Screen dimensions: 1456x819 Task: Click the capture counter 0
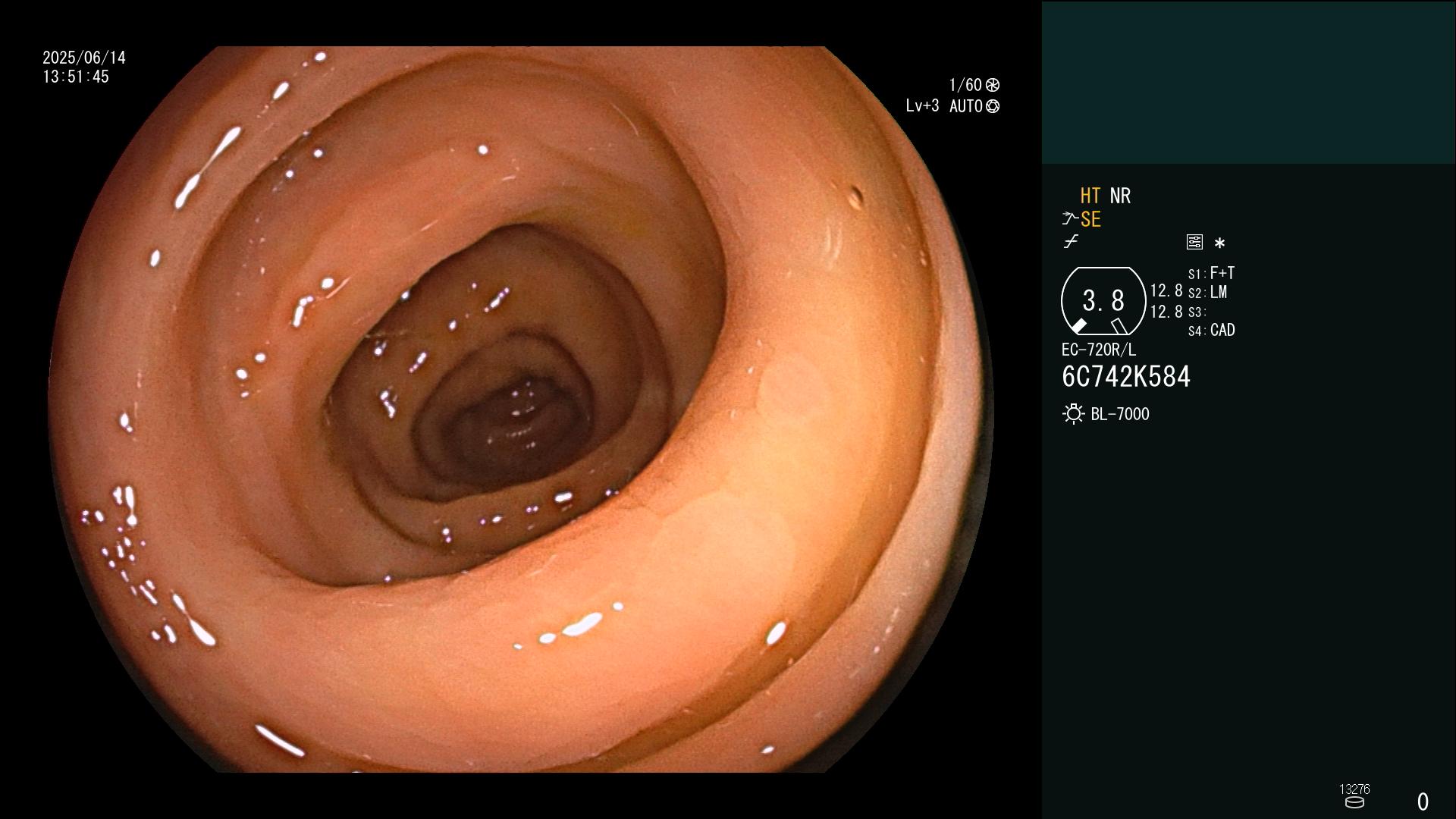1423,802
